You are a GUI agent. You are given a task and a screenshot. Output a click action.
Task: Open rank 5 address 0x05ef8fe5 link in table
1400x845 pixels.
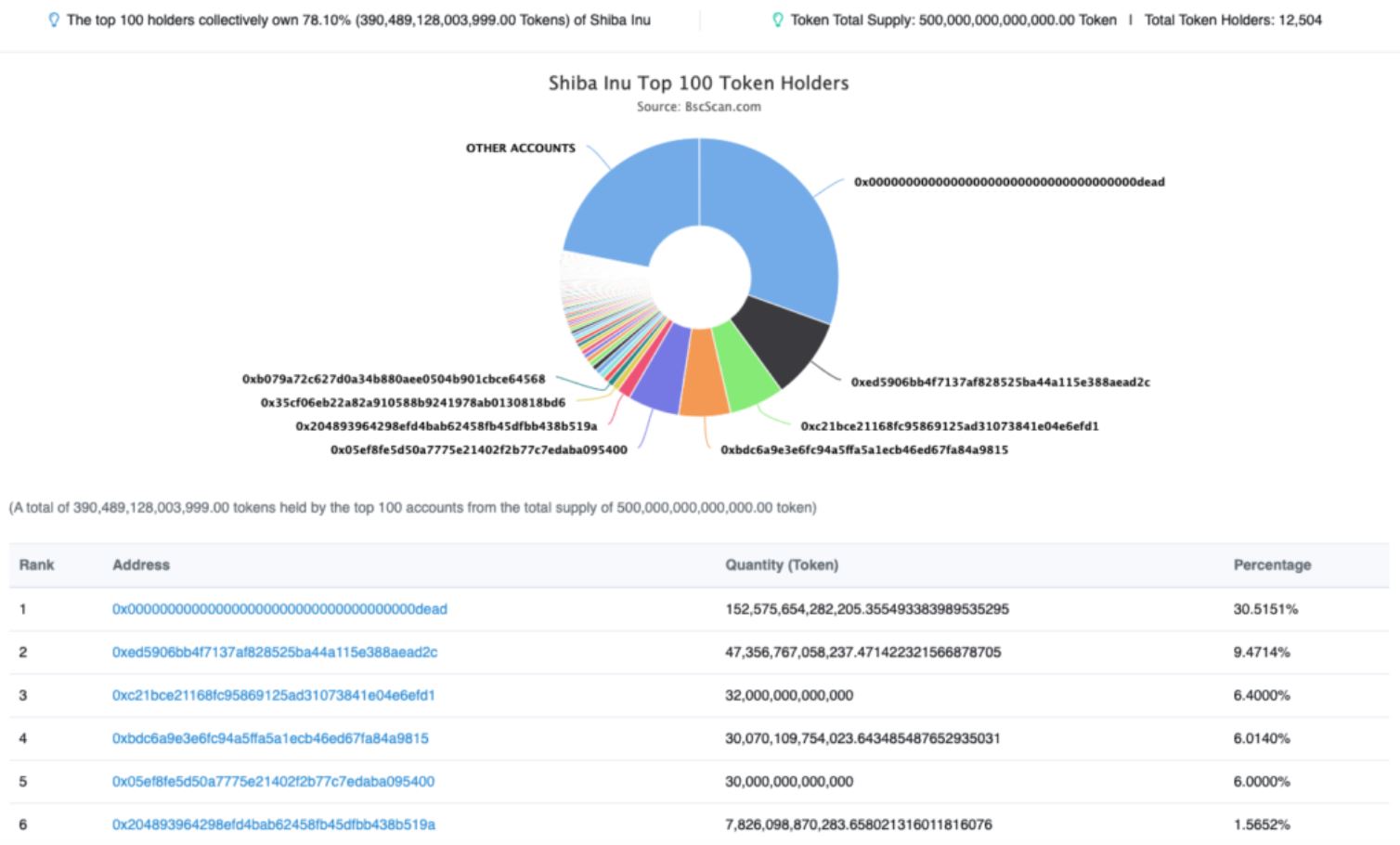click(x=273, y=781)
